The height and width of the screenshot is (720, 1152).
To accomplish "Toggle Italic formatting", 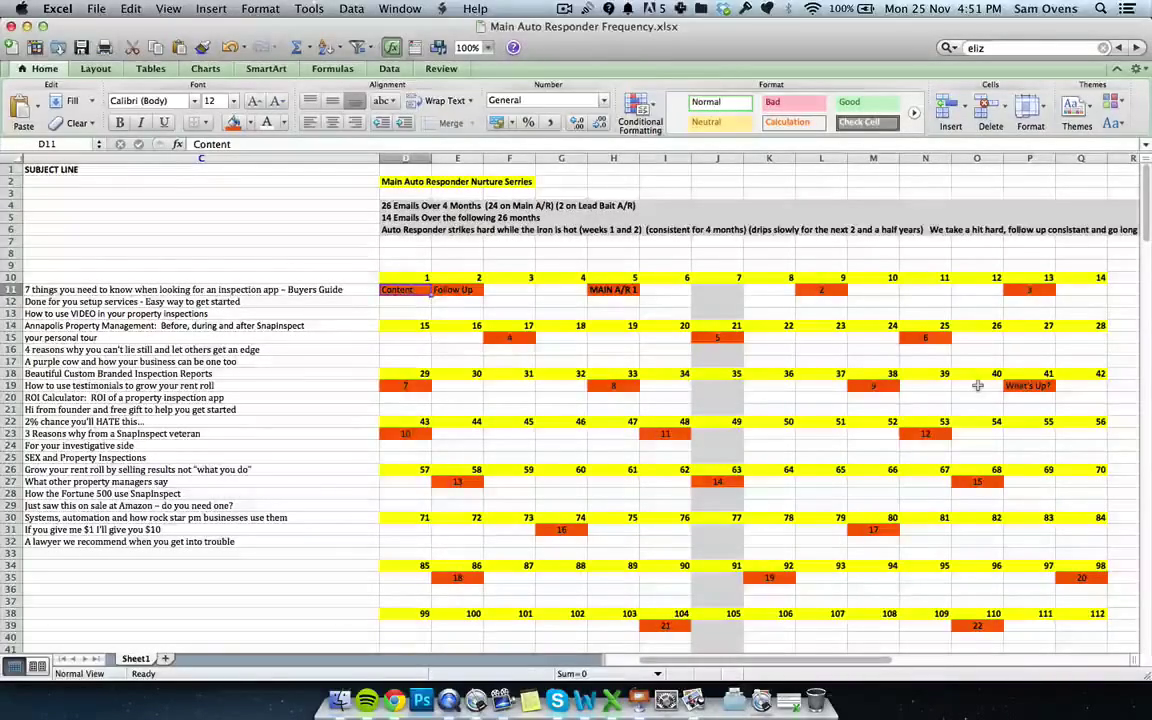I will [x=141, y=123].
